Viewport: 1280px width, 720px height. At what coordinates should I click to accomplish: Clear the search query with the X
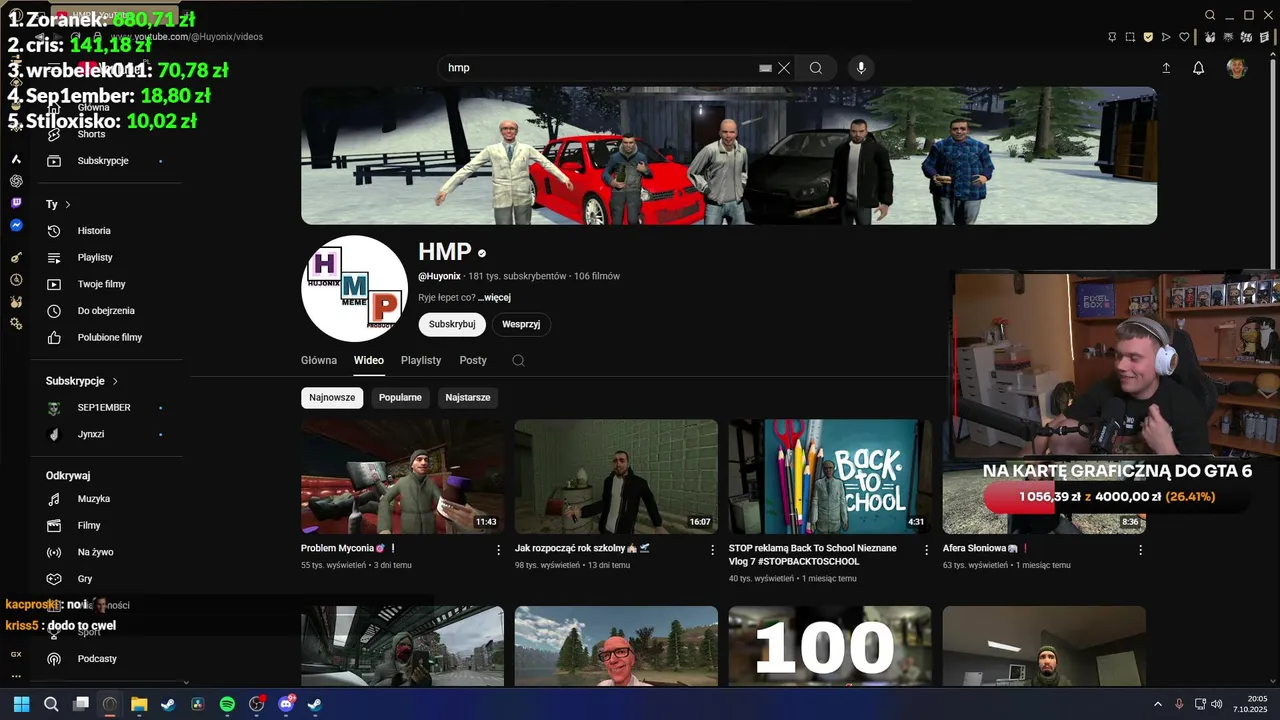pos(784,68)
